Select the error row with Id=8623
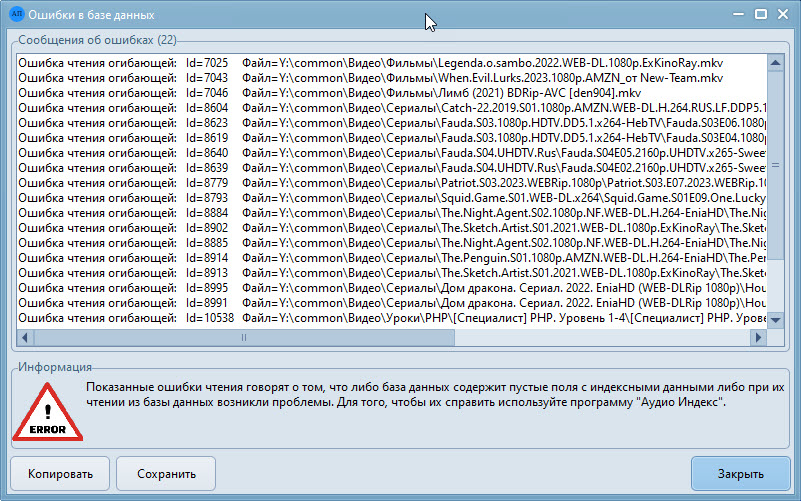Screen dimensions: 801x501 (x=392, y=123)
